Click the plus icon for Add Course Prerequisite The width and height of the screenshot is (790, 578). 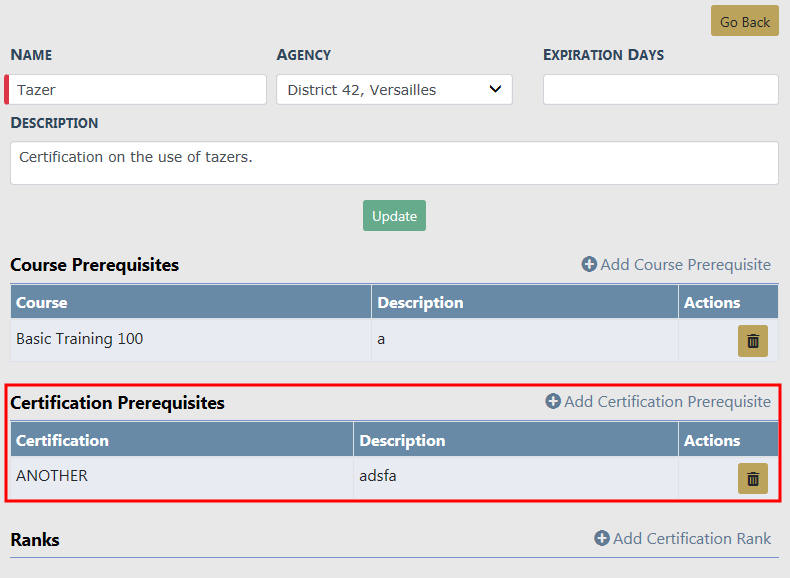tap(589, 265)
